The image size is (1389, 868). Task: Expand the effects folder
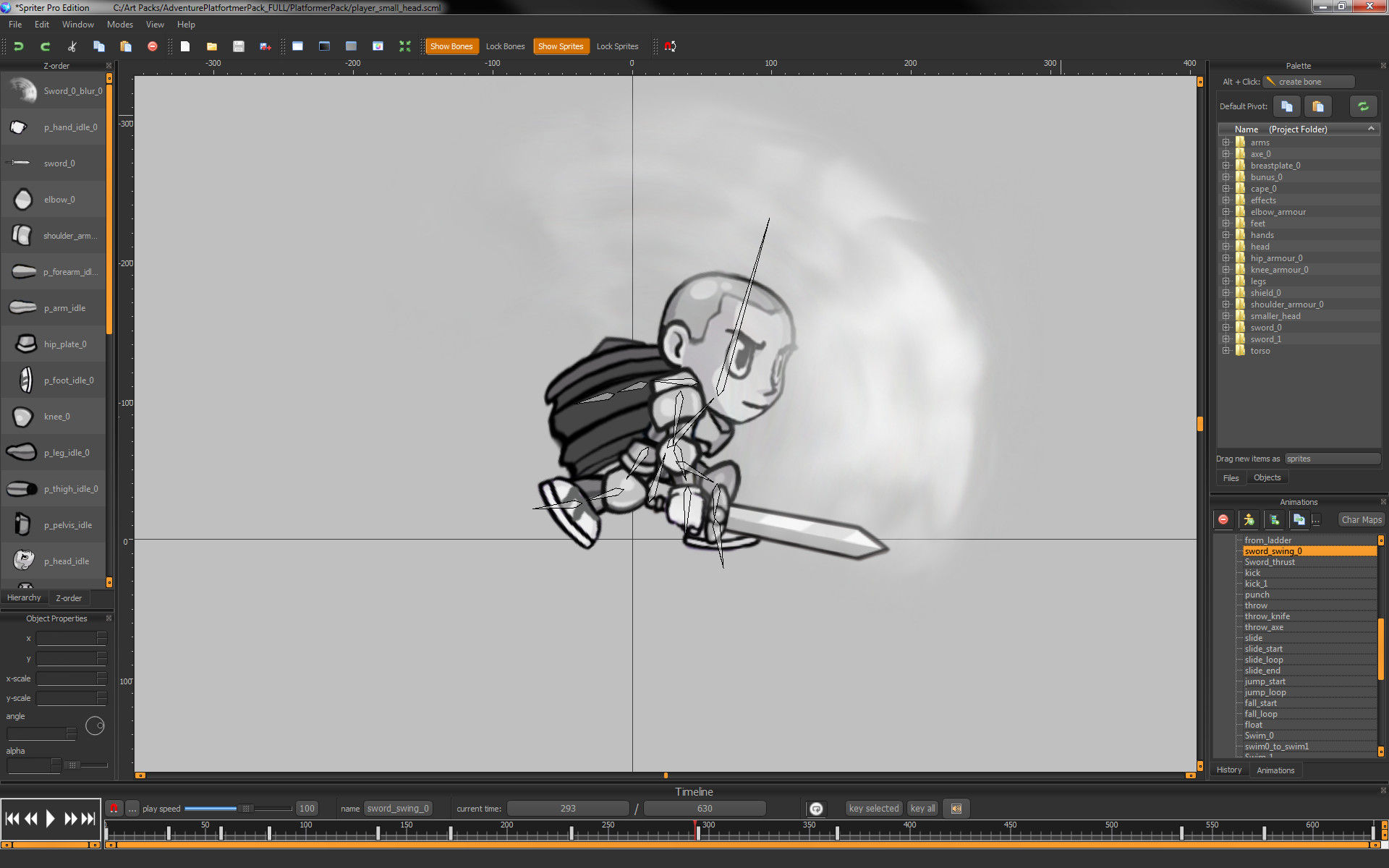1226,200
